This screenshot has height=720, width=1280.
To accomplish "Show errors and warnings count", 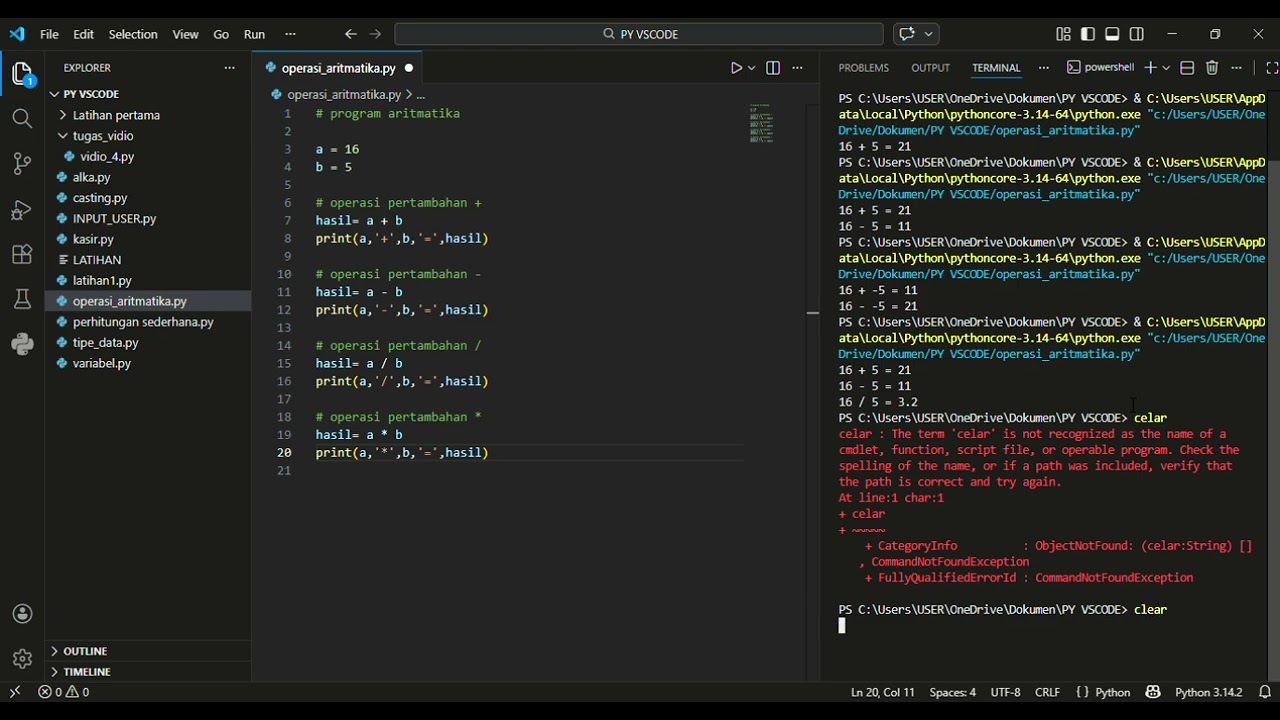I will (x=64, y=692).
